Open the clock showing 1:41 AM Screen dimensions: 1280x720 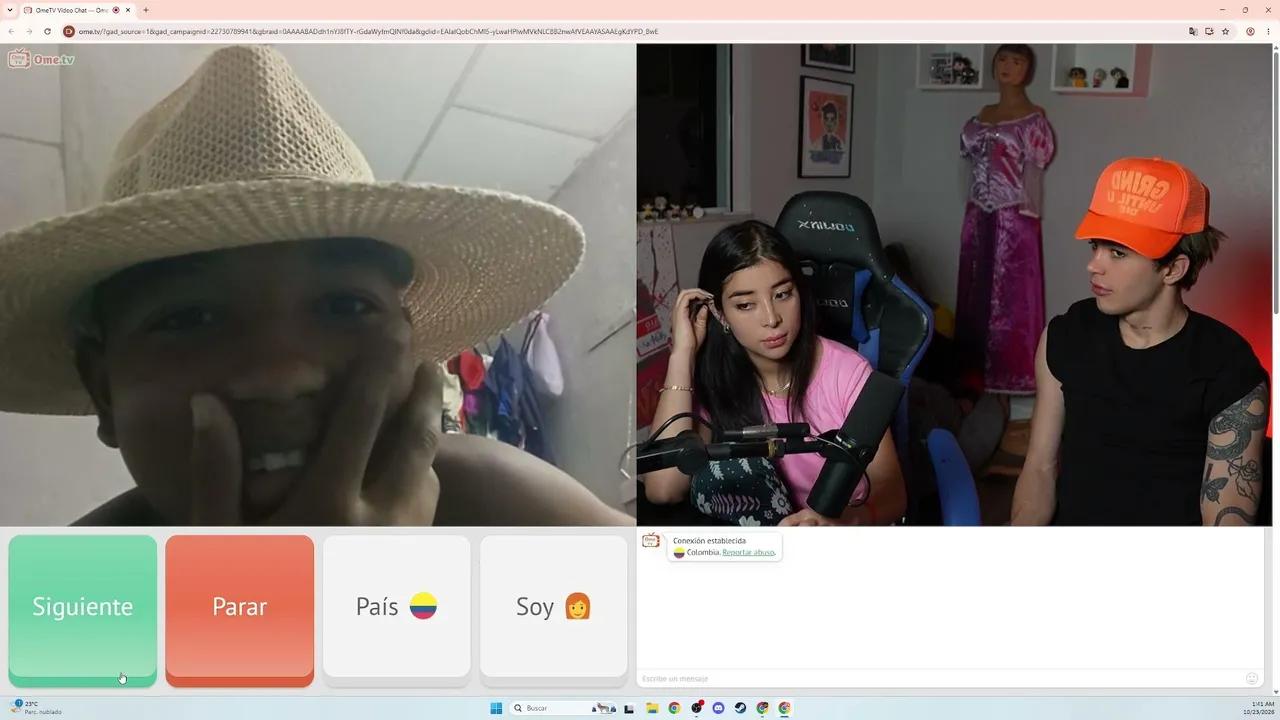coord(1258,708)
